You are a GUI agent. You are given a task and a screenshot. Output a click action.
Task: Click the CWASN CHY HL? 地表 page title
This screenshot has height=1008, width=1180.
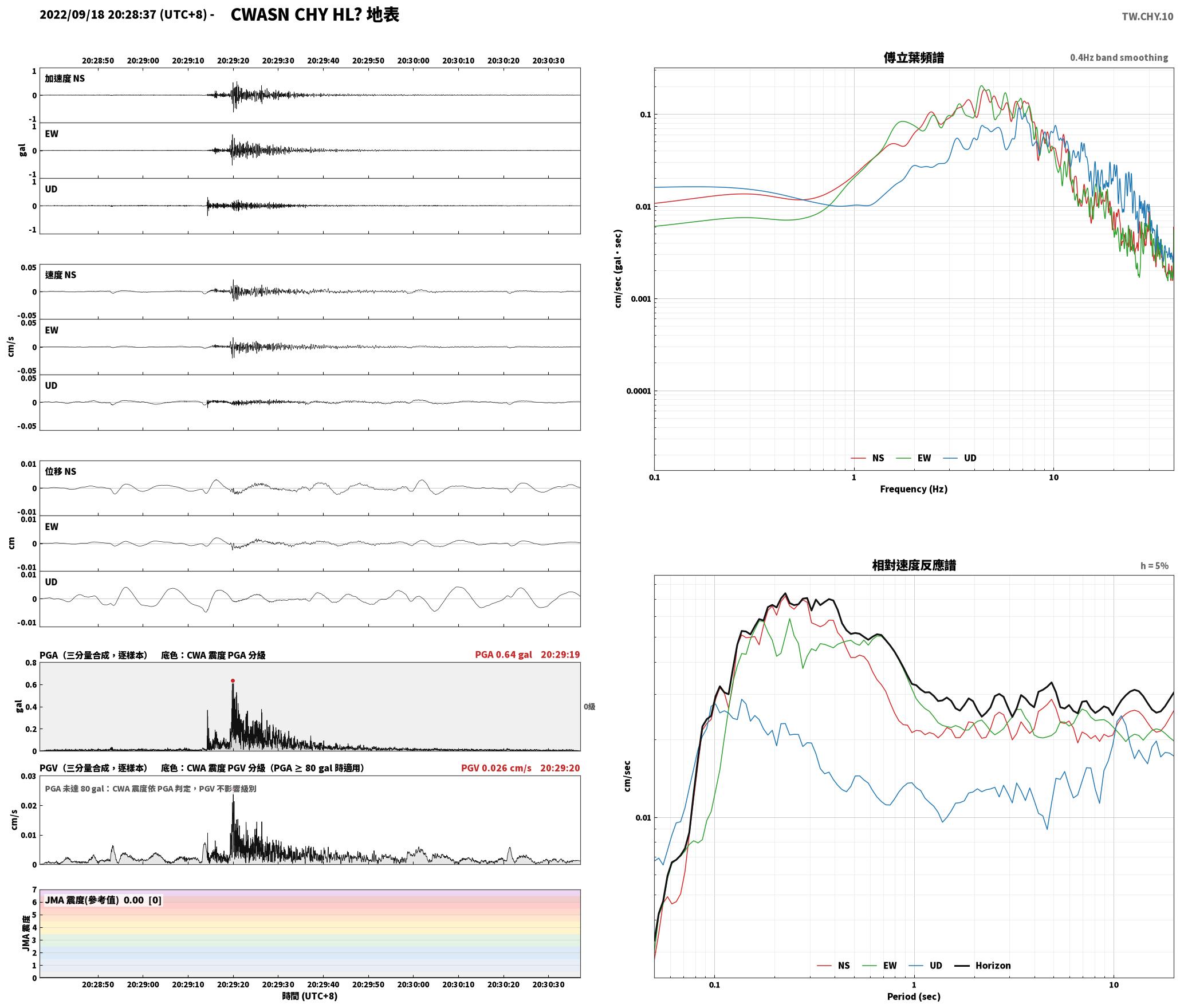click(314, 15)
